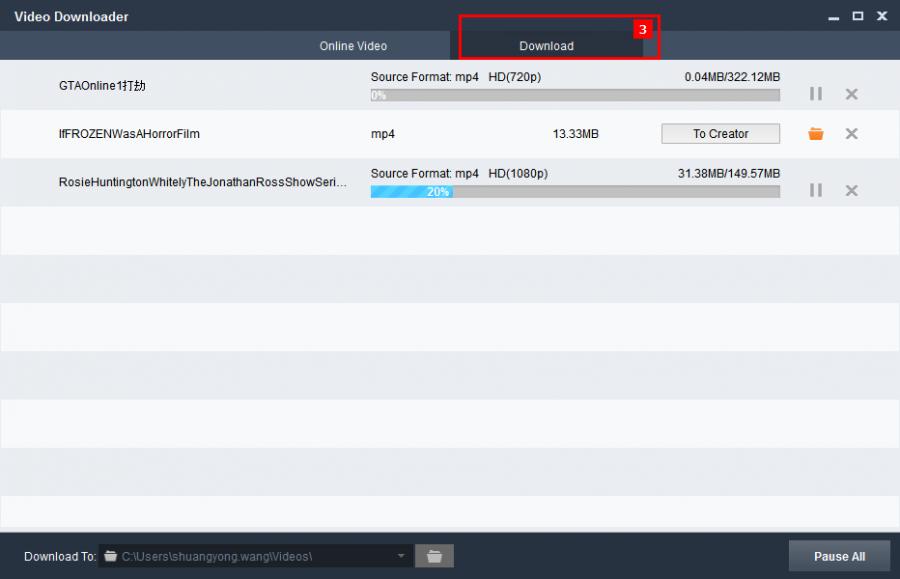Click the mp4 format of IfFROZENWasAHorrorFilm
This screenshot has height=579, width=900.
383,134
